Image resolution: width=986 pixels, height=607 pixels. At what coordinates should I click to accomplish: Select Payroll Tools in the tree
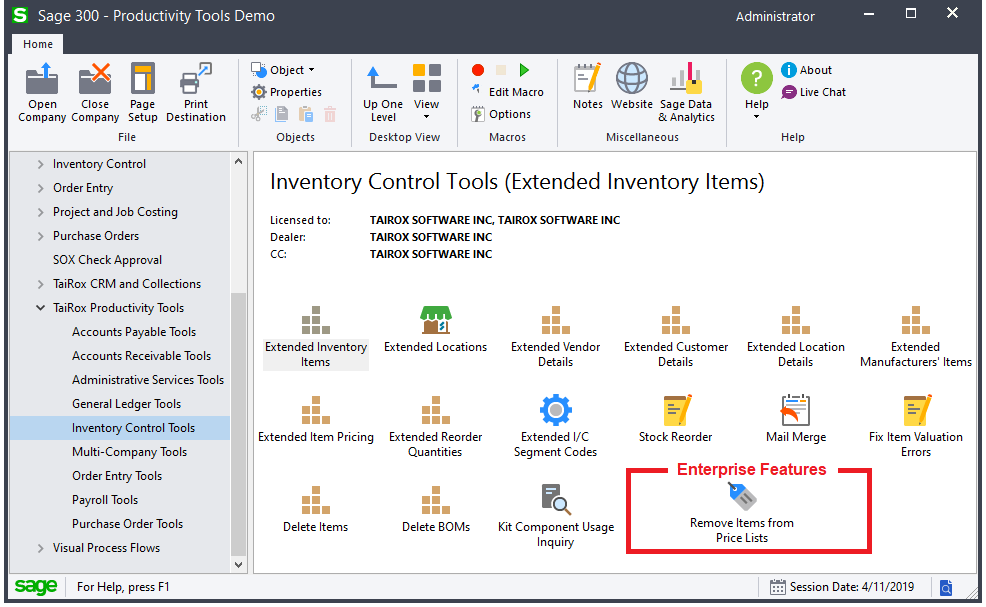point(105,500)
